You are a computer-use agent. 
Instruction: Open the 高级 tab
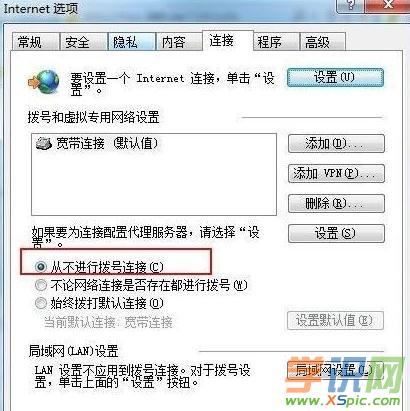(x=323, y=42)
